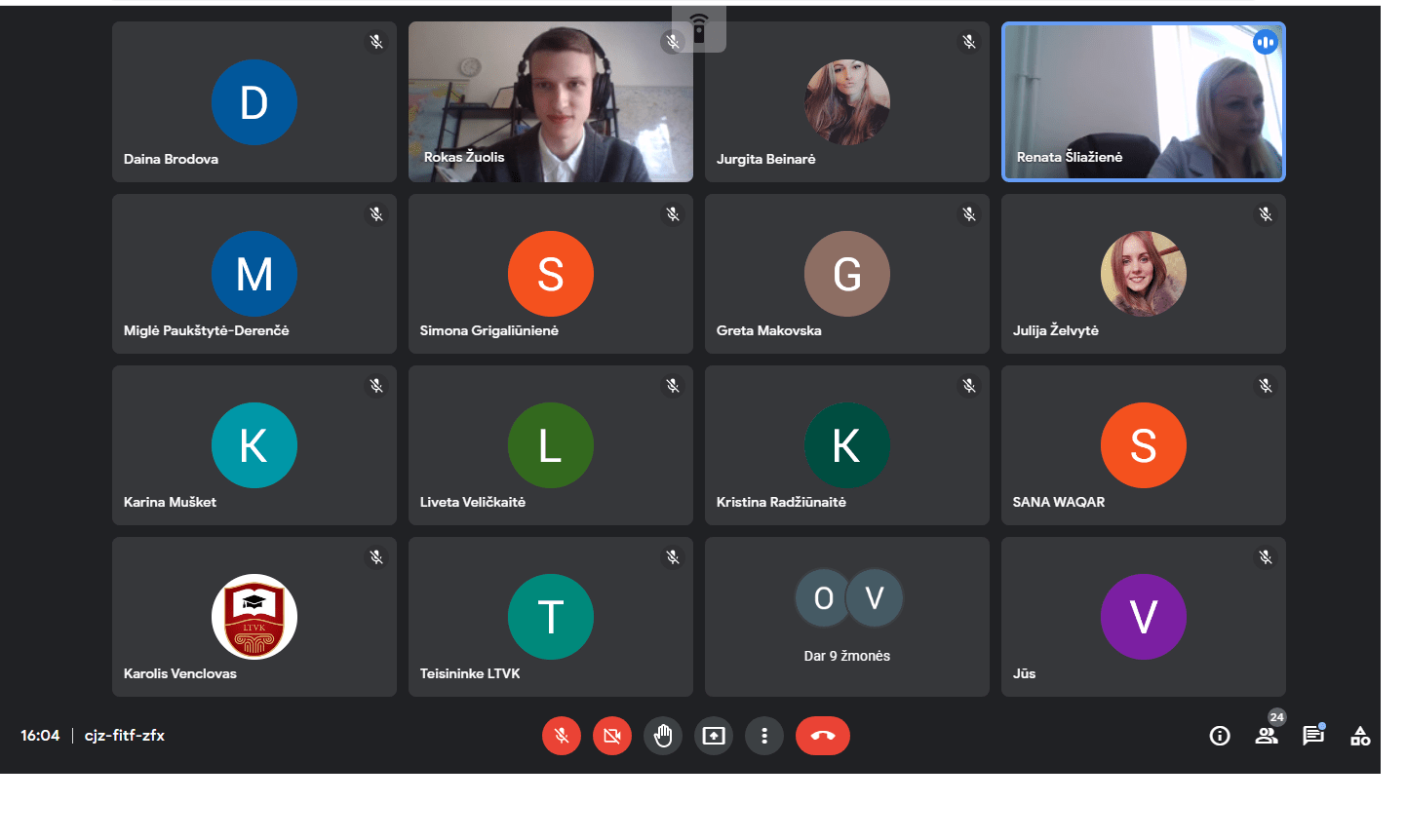Open the activities panel
Image resolution: width=1406 pixels, height=840 pixels.
click(1360, 736)
